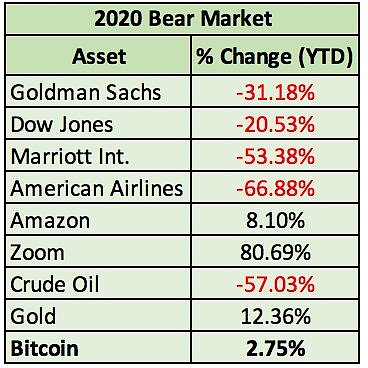Select the Goldman Sachs cell
368x368 pixels.
click(x=98, y=91)
